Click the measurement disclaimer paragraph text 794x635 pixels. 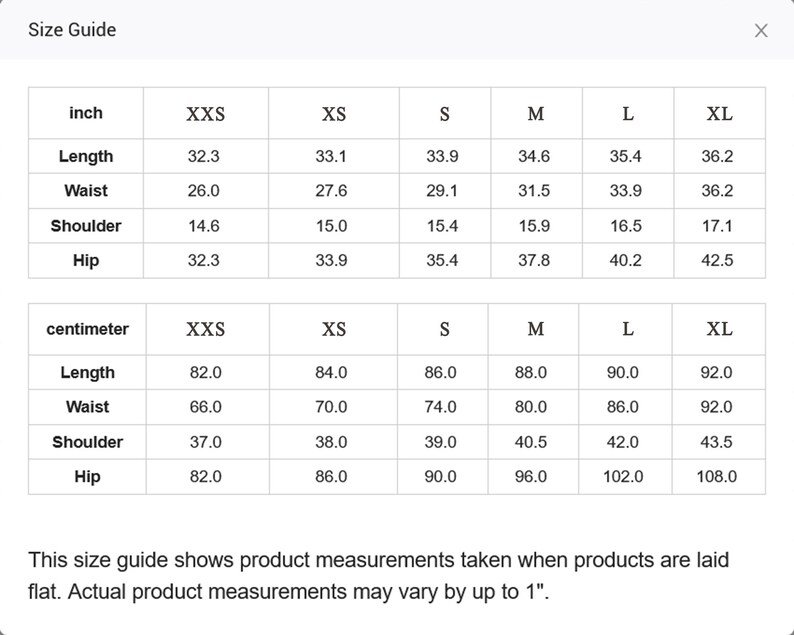(x=378, y=575)
